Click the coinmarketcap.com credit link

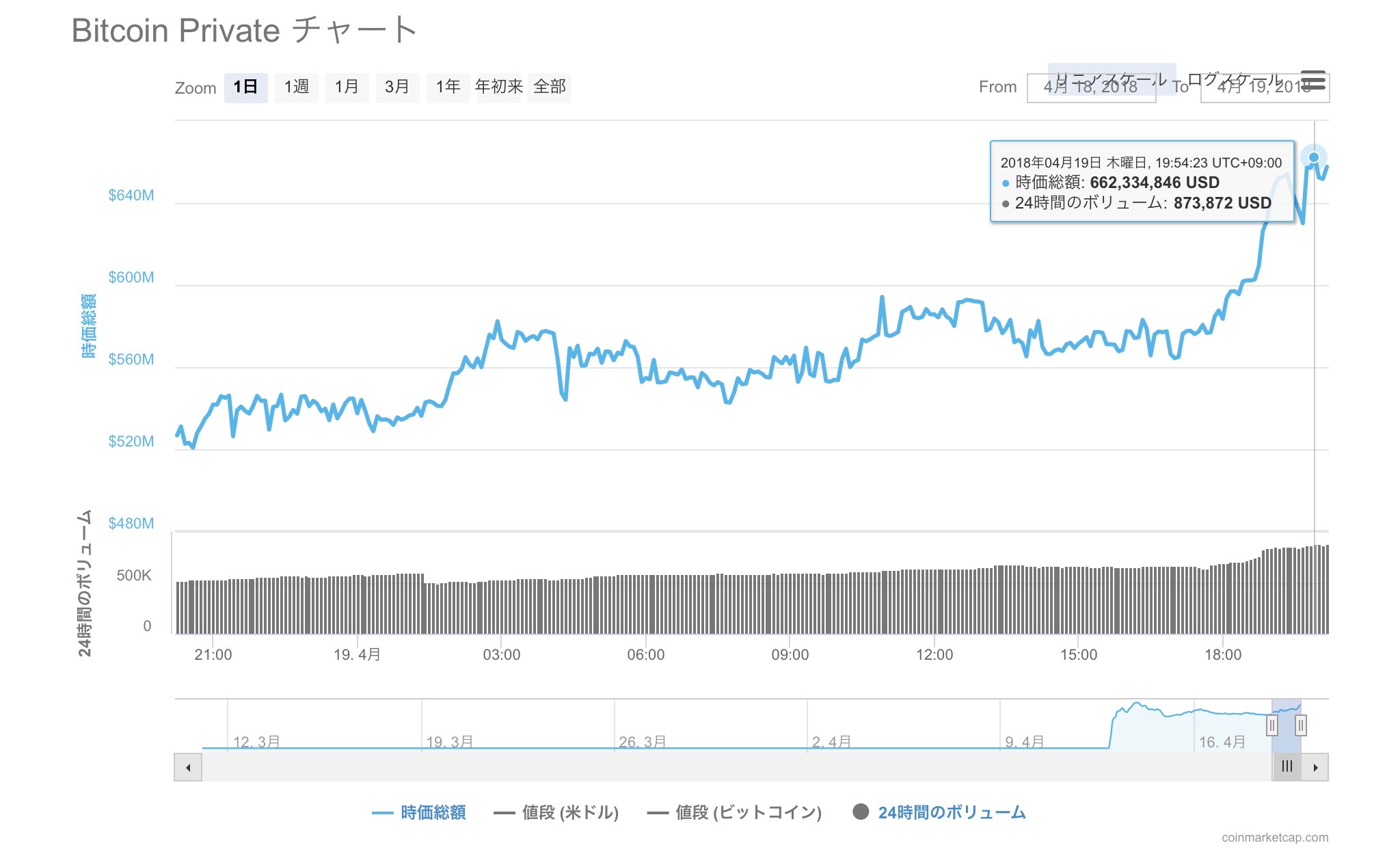click(x=1275, y=838)
